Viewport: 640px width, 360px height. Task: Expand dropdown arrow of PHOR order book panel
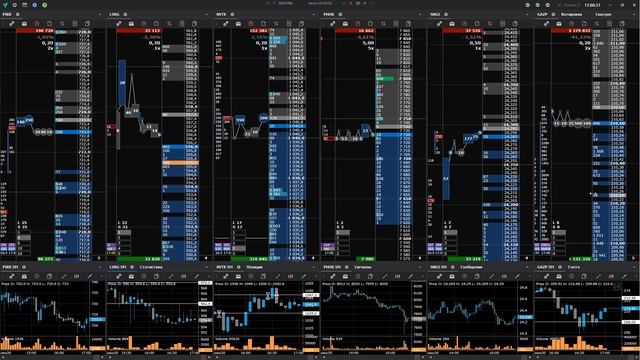pos(421,14)
